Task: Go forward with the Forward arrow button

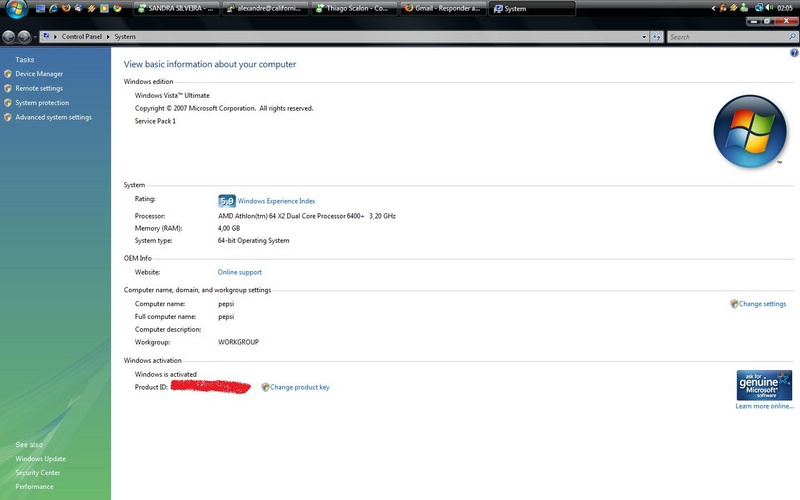Action: pos(24,37)
